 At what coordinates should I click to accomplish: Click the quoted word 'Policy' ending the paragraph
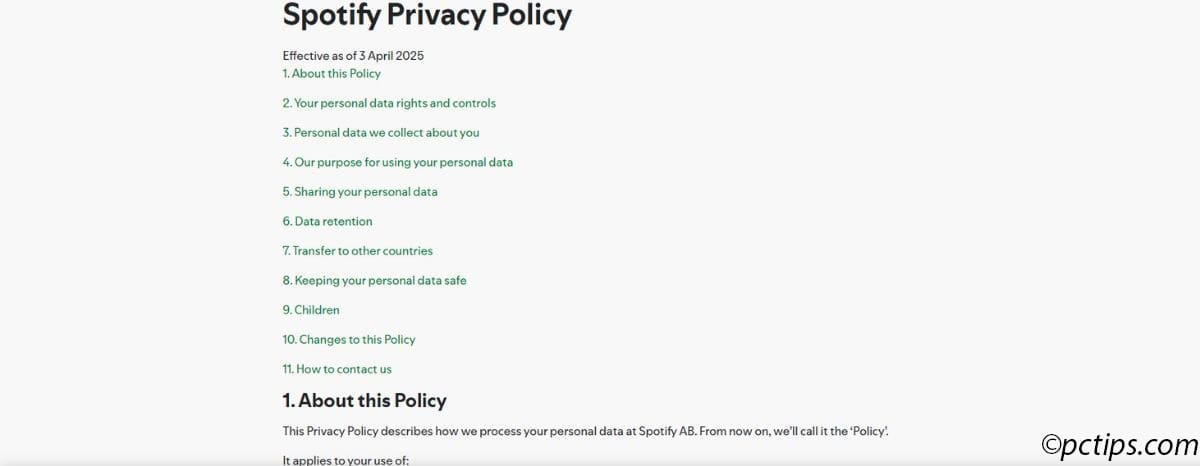[x=869, y=430]
